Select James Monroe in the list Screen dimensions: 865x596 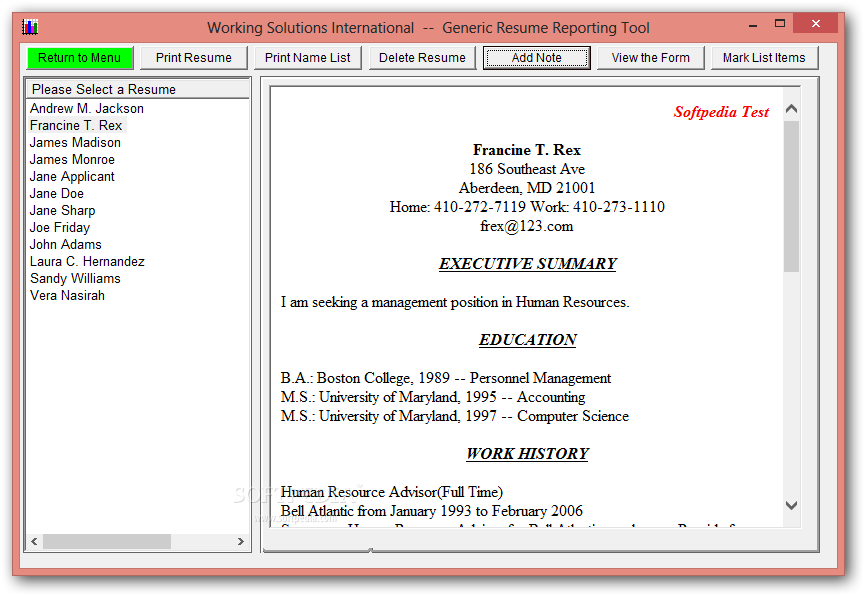tap(72, 159)
